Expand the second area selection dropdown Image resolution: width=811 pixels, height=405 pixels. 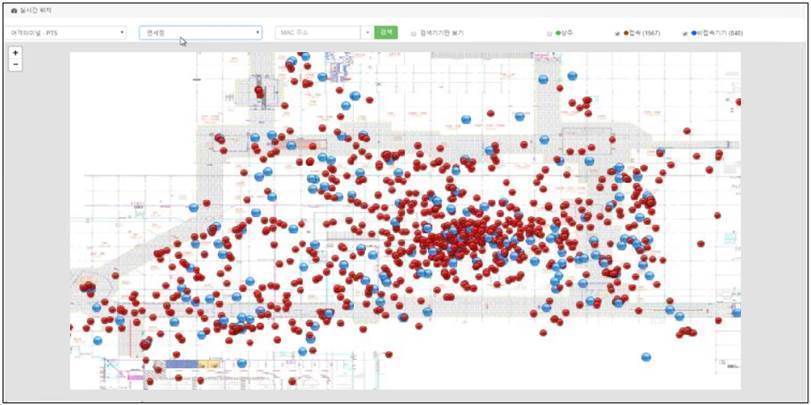point(201,33)
